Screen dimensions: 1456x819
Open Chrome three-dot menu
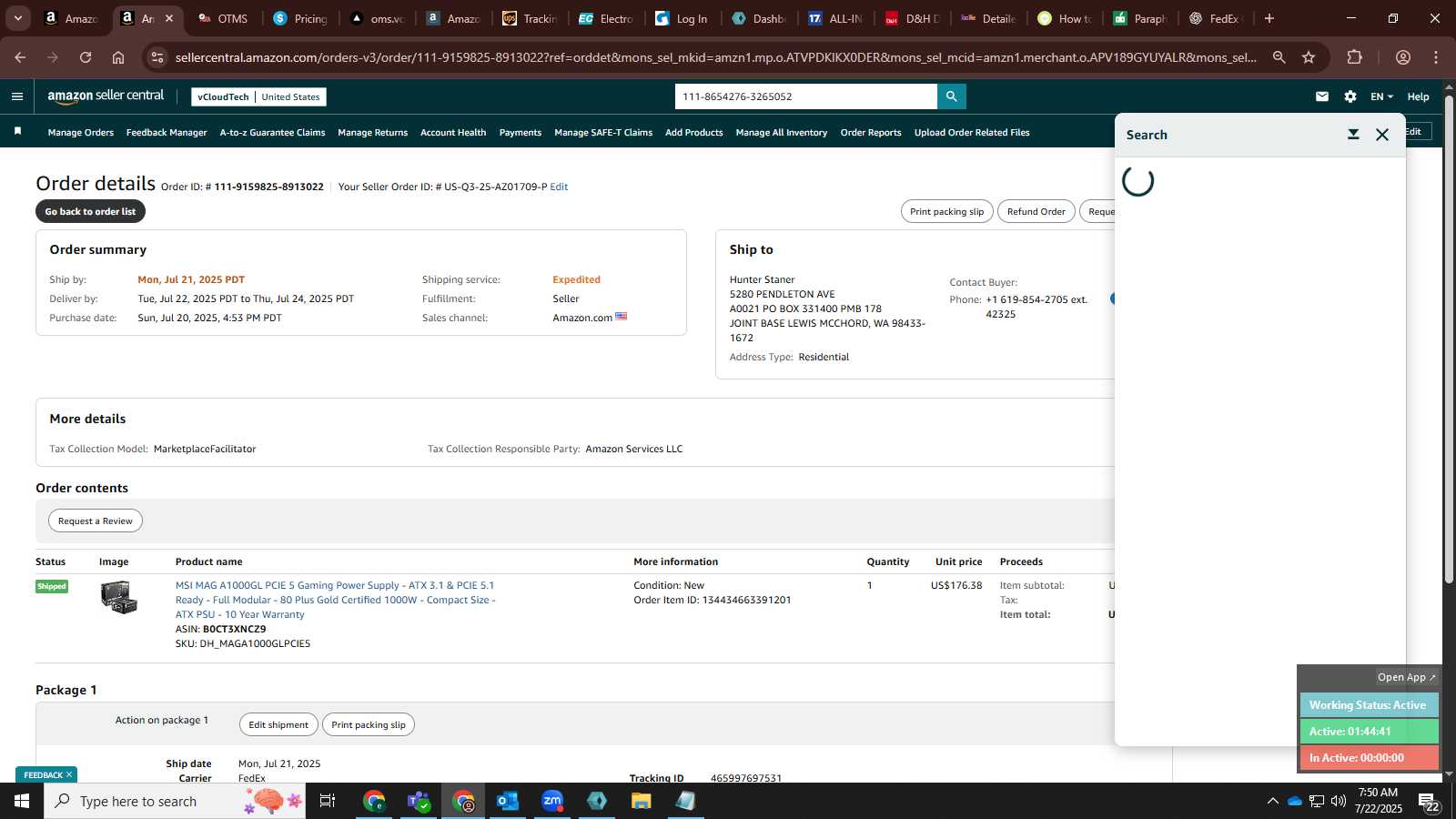click(1436, 57)
